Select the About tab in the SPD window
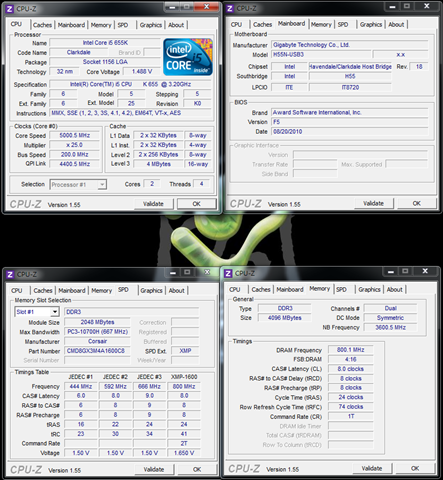 [x=176, y=290]
